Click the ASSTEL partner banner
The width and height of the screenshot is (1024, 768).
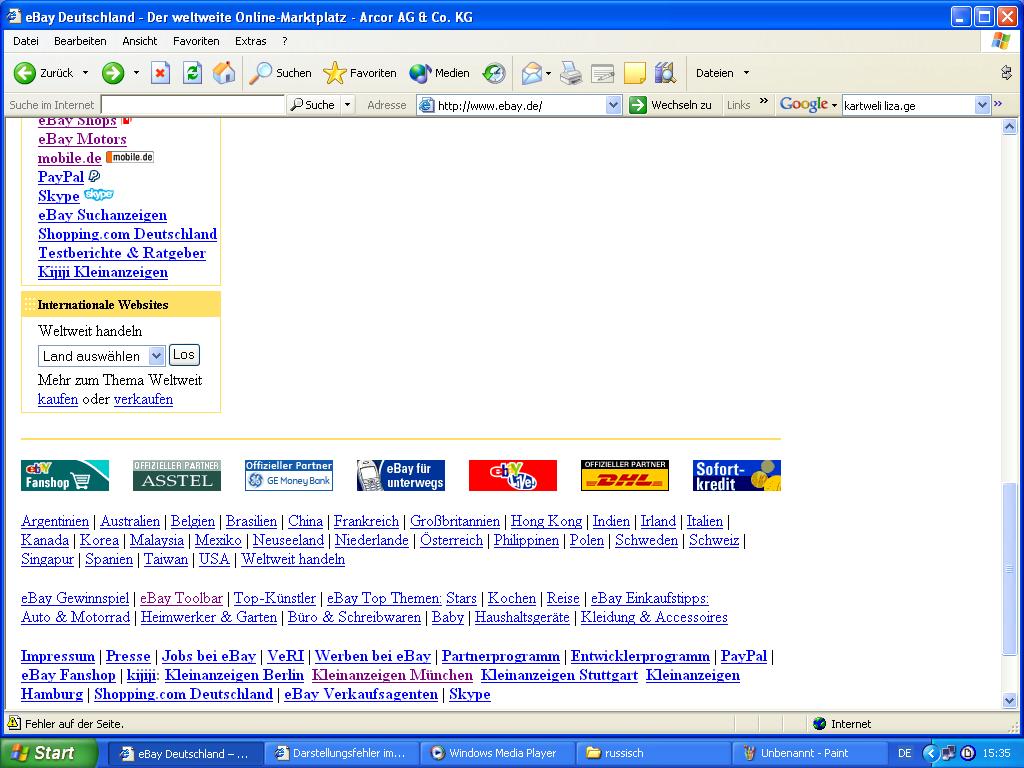pyautogui.click(x=177, y=475)
